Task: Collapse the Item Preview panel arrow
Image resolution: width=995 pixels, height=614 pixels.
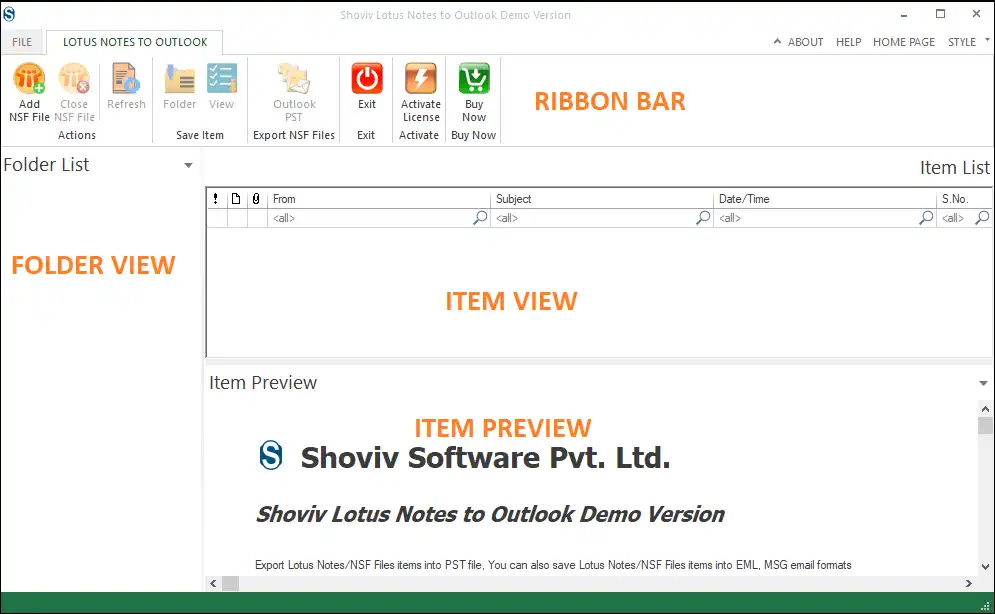Action: coord(982,383)
